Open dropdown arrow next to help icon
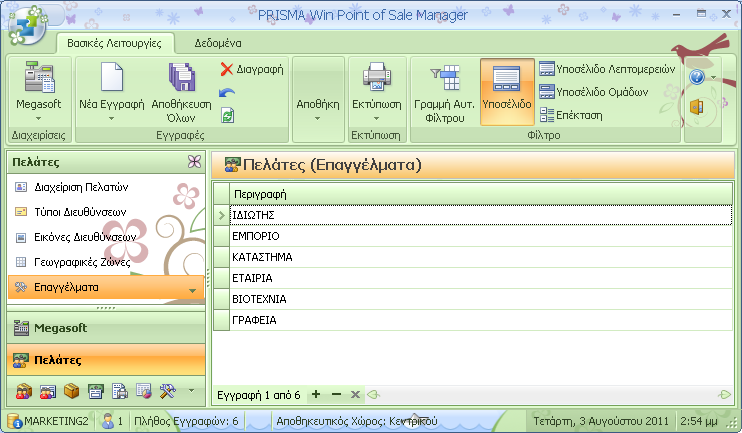742x433 pixels. pos(713,77)
